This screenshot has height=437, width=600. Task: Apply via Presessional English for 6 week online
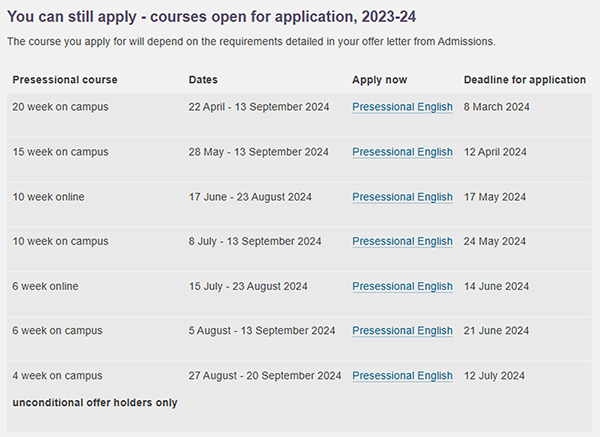point(402,286)
